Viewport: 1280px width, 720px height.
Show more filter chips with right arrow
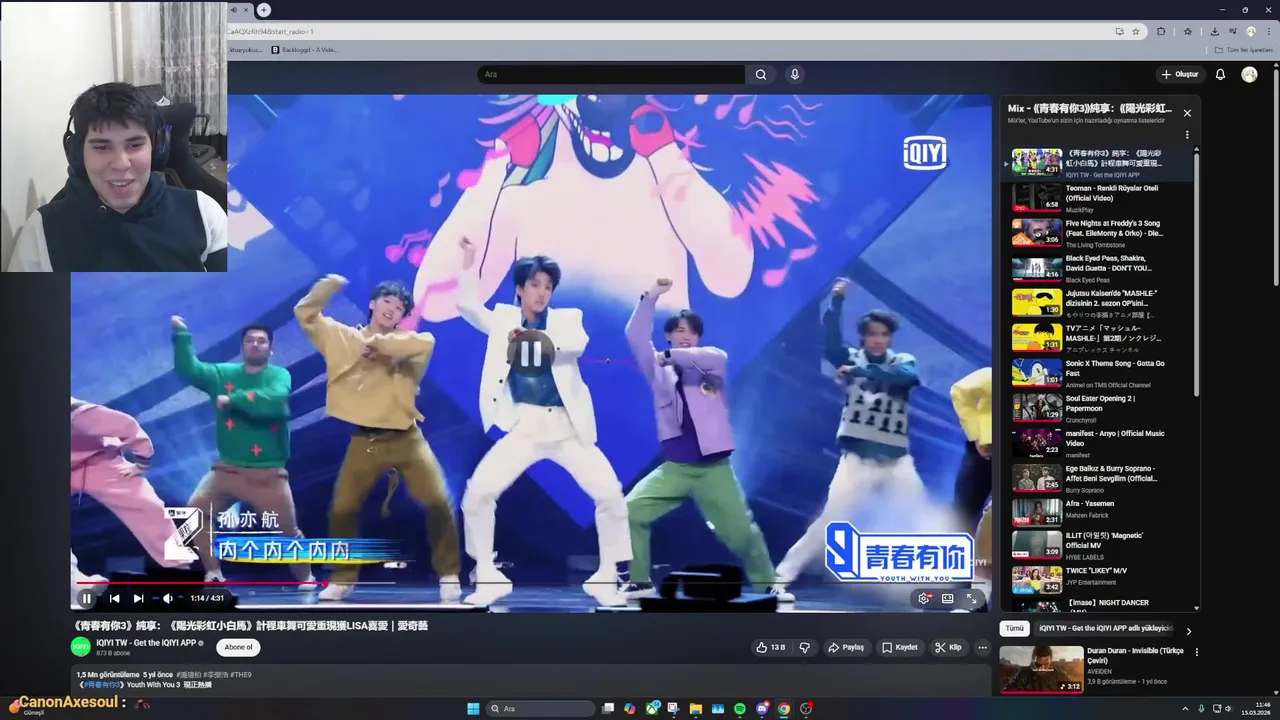[1188, 631]
